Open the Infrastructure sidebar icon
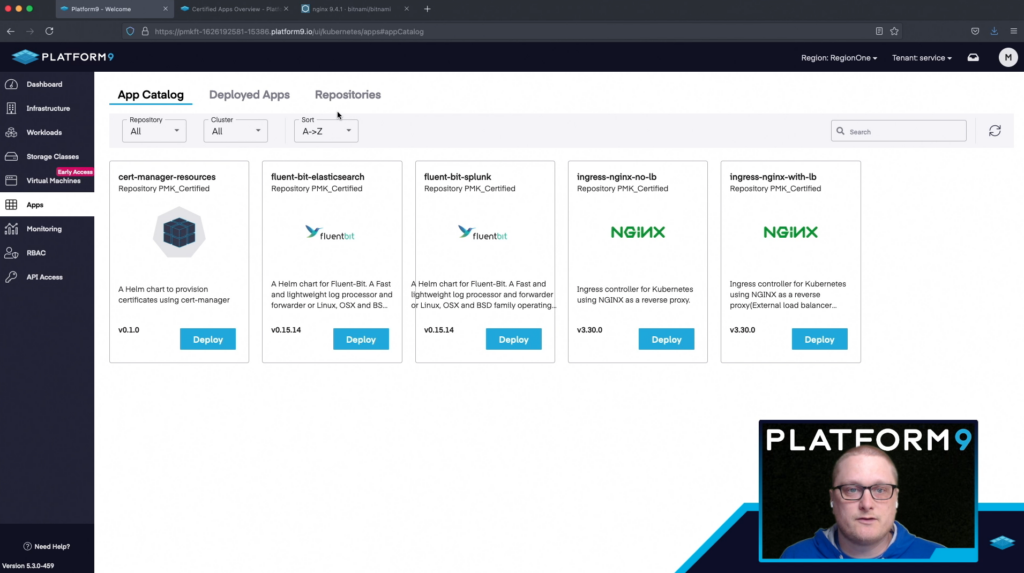Image resolution: width=1024 pixels, height=573 pixels. [x=11, y=108]
